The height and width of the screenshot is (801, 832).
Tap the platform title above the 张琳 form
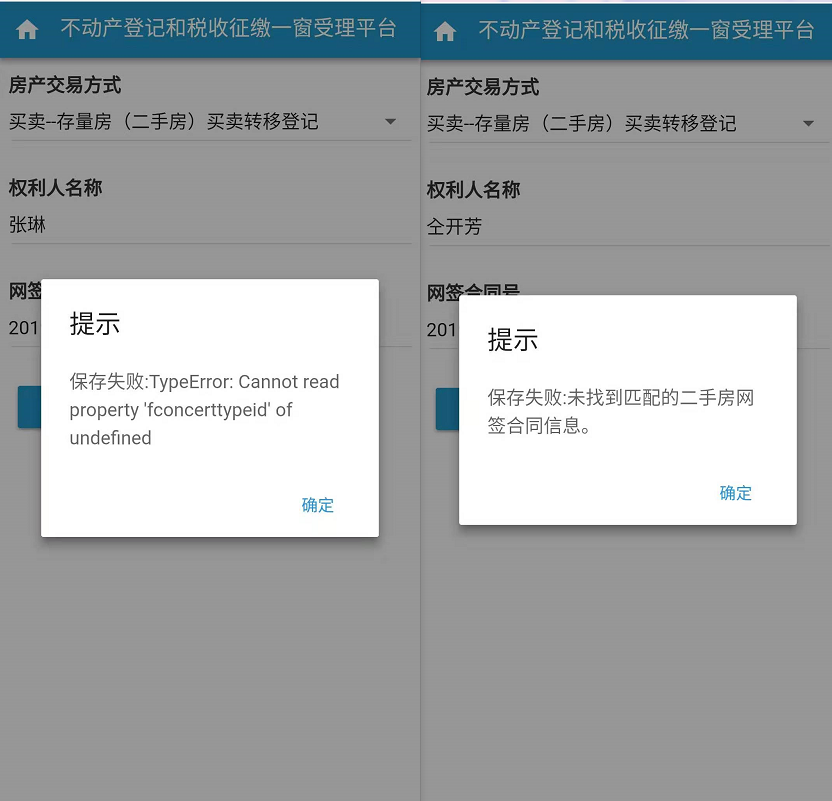(228, 29)
